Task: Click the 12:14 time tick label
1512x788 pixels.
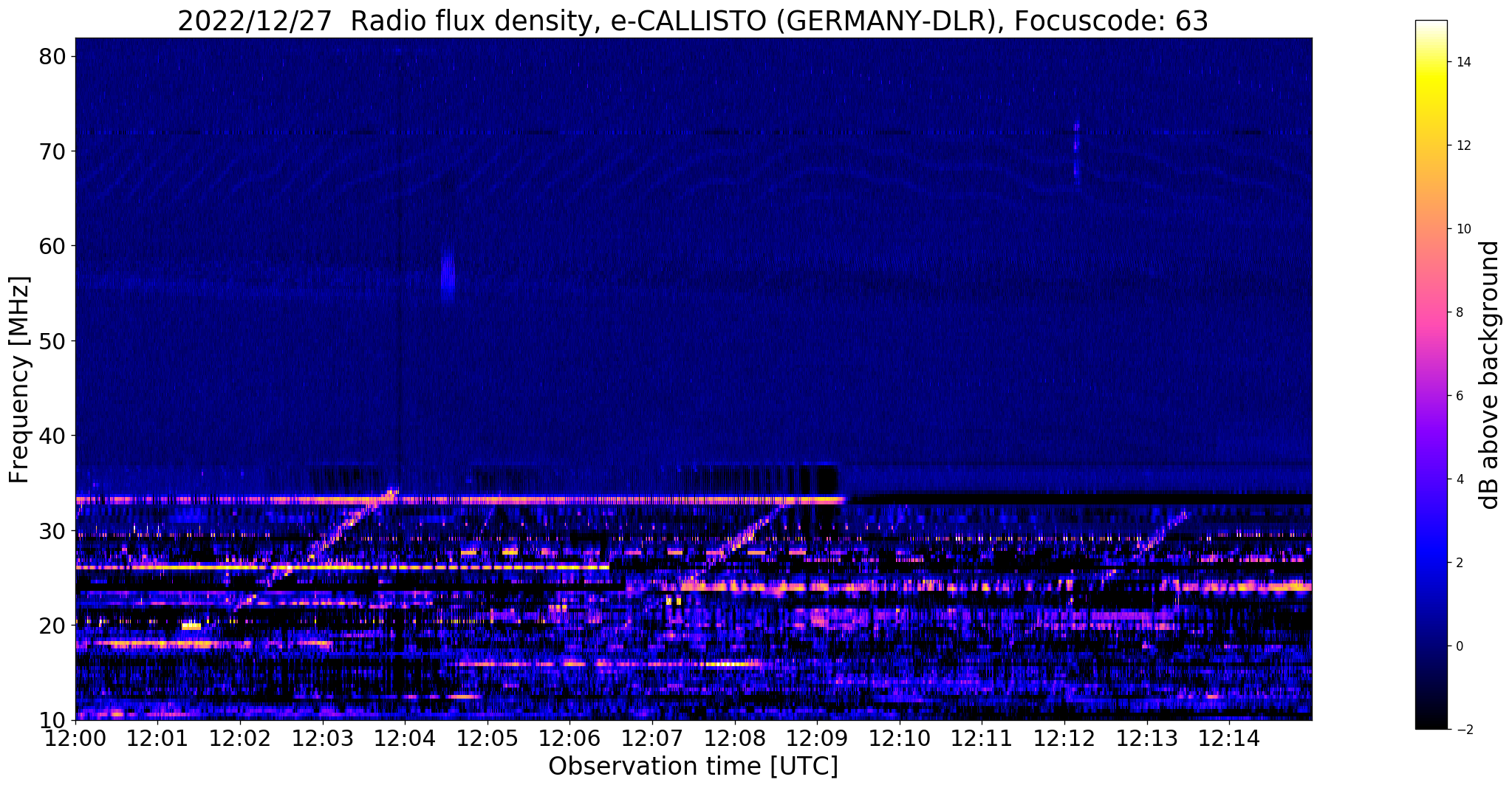Action: coord(1229,737)
